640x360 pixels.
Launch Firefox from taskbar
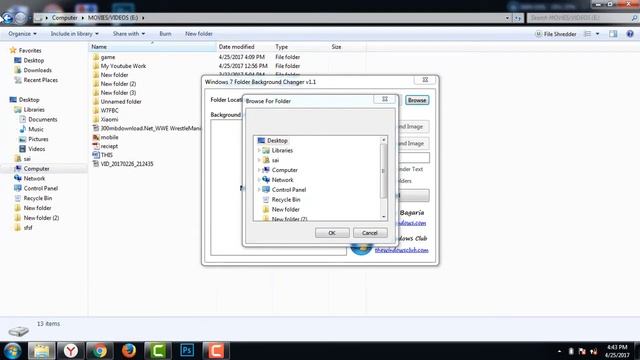129,351
